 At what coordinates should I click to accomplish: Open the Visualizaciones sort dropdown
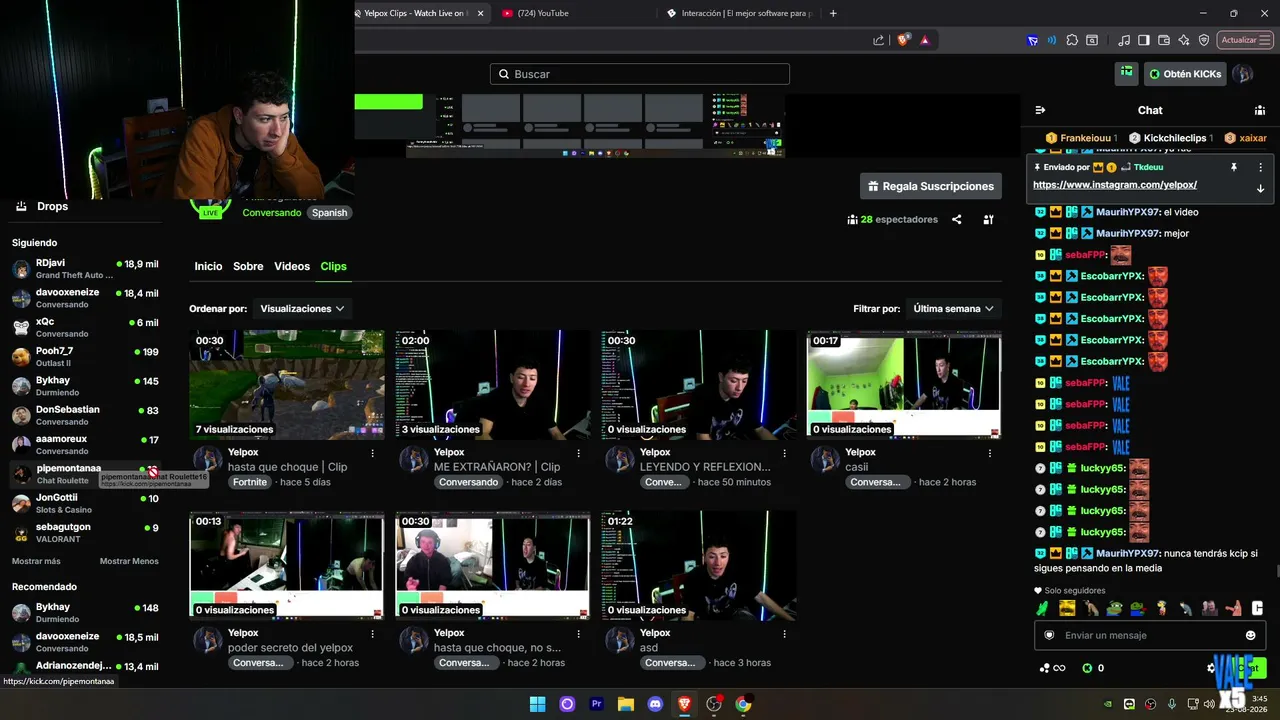[x=302, y=309]
